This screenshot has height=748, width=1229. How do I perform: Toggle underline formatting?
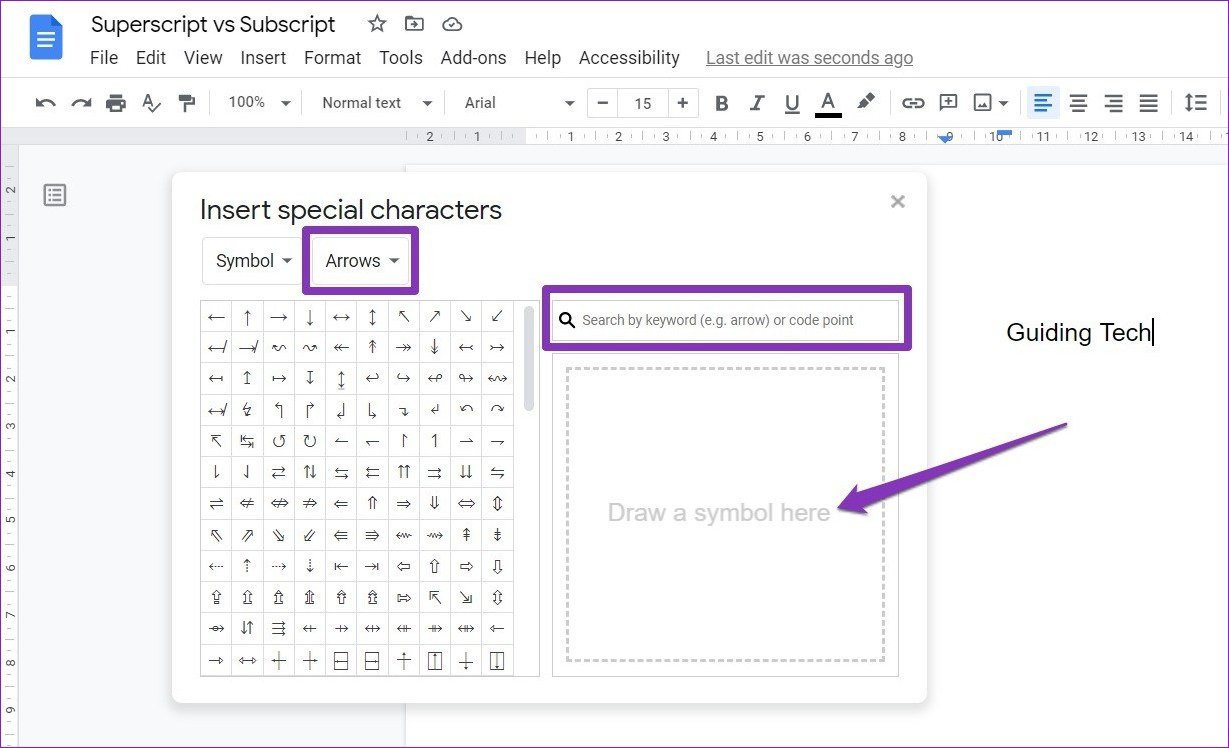pos(792,103)
